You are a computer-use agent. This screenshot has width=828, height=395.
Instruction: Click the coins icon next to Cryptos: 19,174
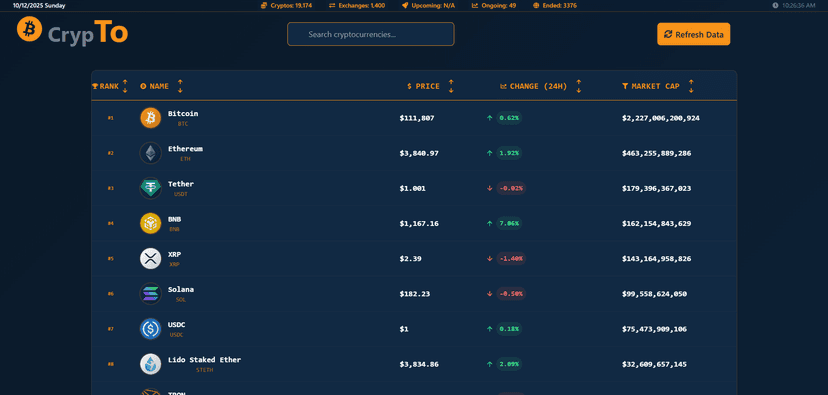pyautogui.click(x=264, y=5)
